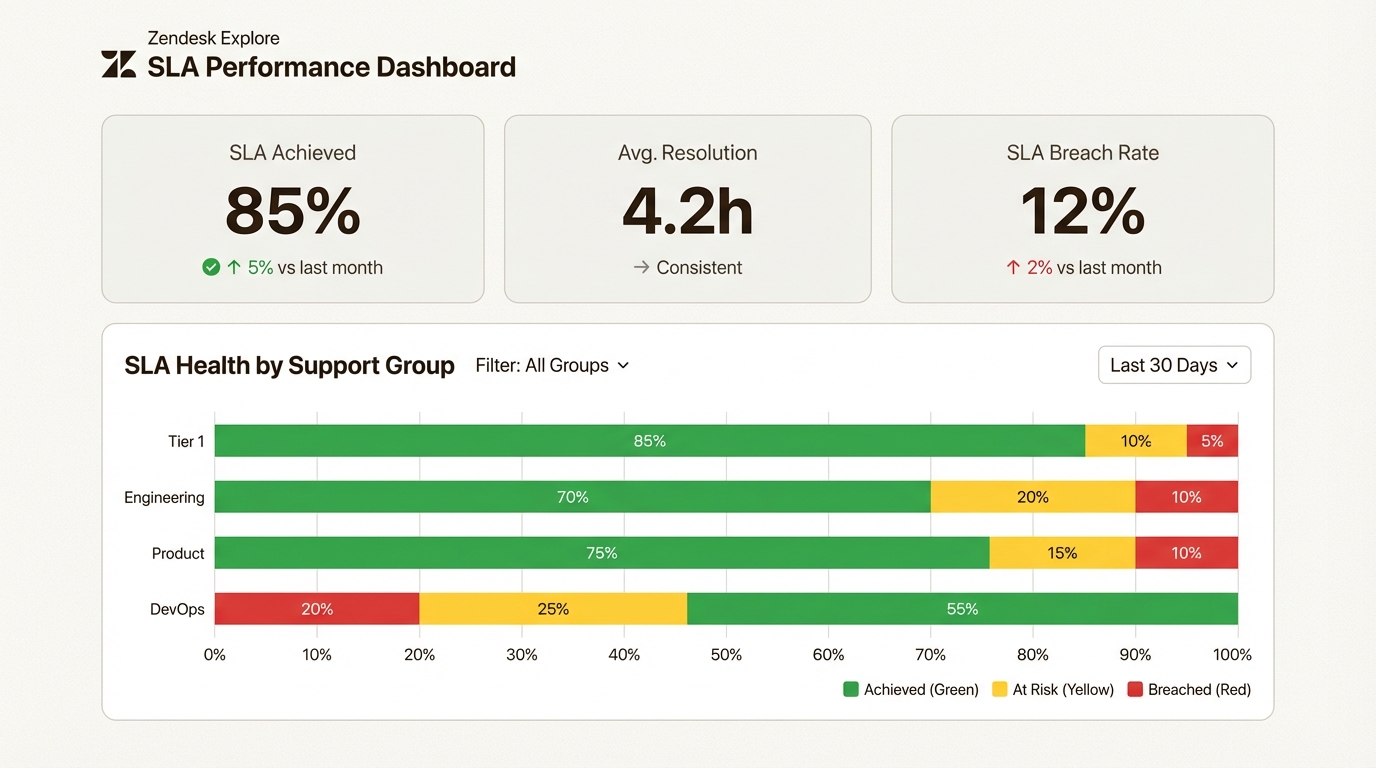This screenshot has height=768, width=1376.
Task: Toggle the Breached (Red) legend entry
Action: (x=1190, y=689)
